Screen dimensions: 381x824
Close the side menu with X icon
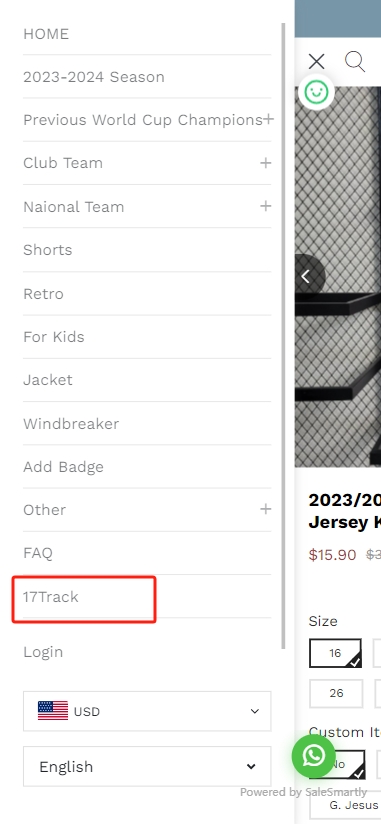click(x=316, y=61)
